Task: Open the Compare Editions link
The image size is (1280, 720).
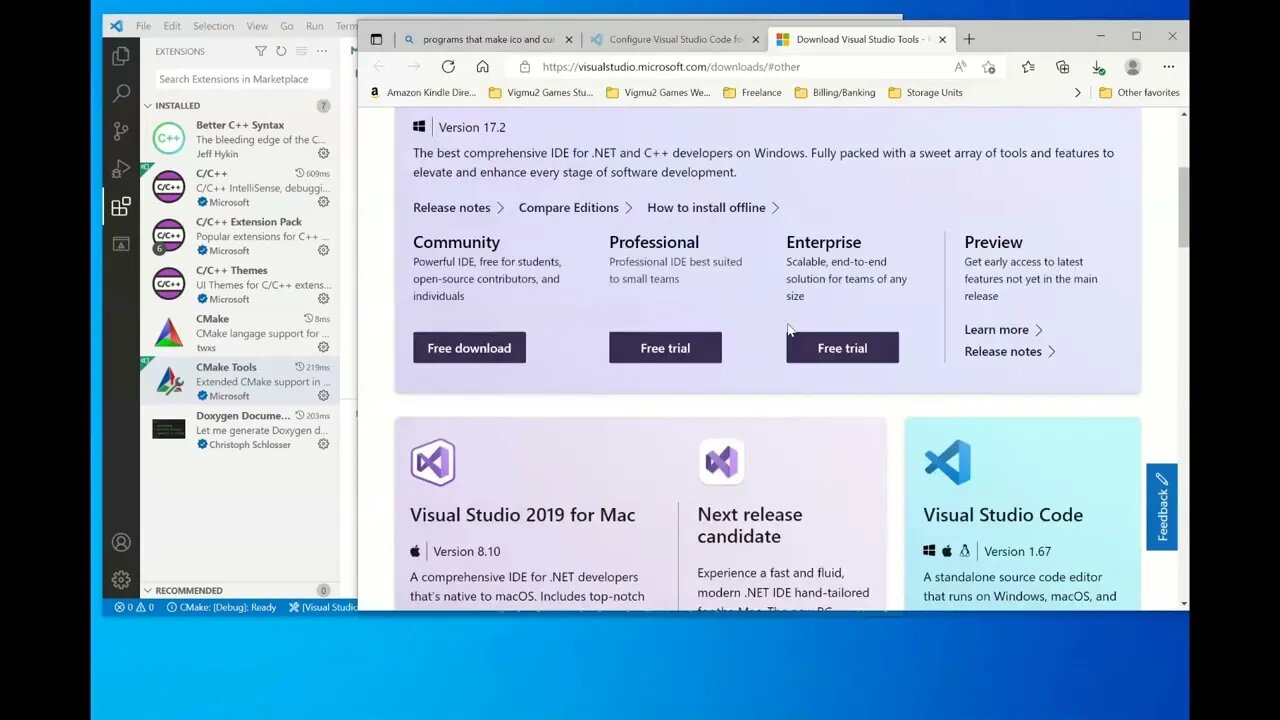Action: (568, 208)
